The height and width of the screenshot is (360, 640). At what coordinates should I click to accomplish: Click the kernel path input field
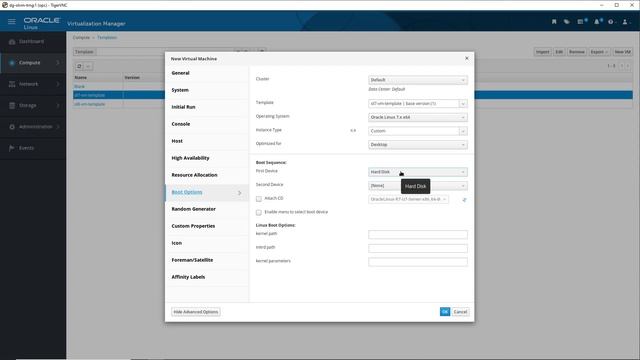coord(418,235)
